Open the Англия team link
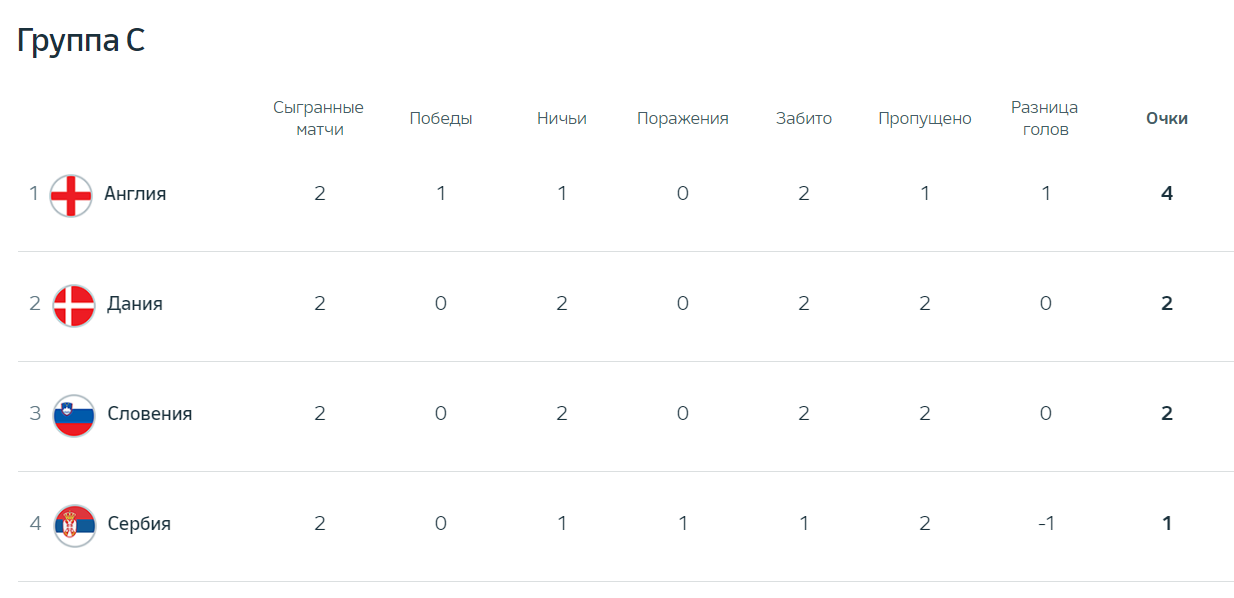 coord(135,194)
